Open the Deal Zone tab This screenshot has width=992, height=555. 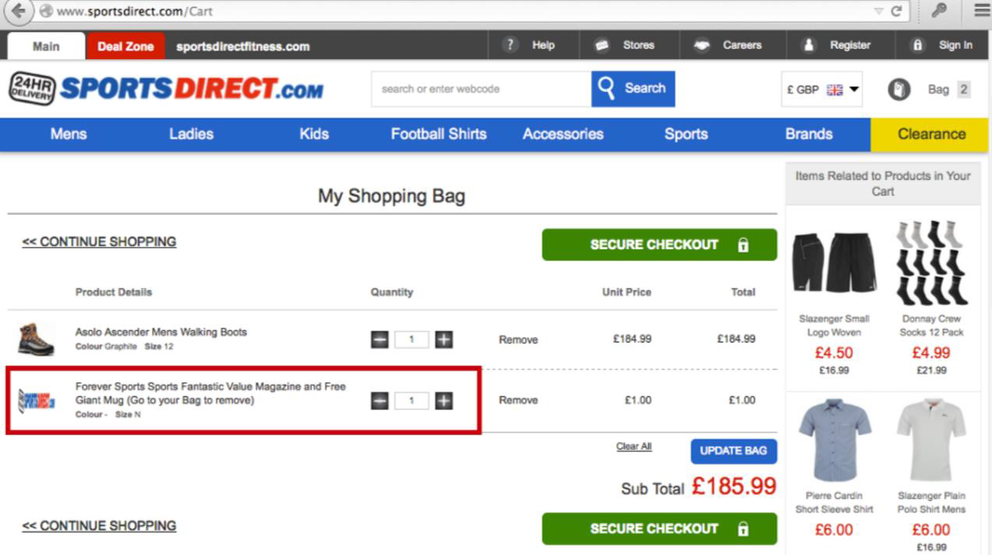point(125,46)
